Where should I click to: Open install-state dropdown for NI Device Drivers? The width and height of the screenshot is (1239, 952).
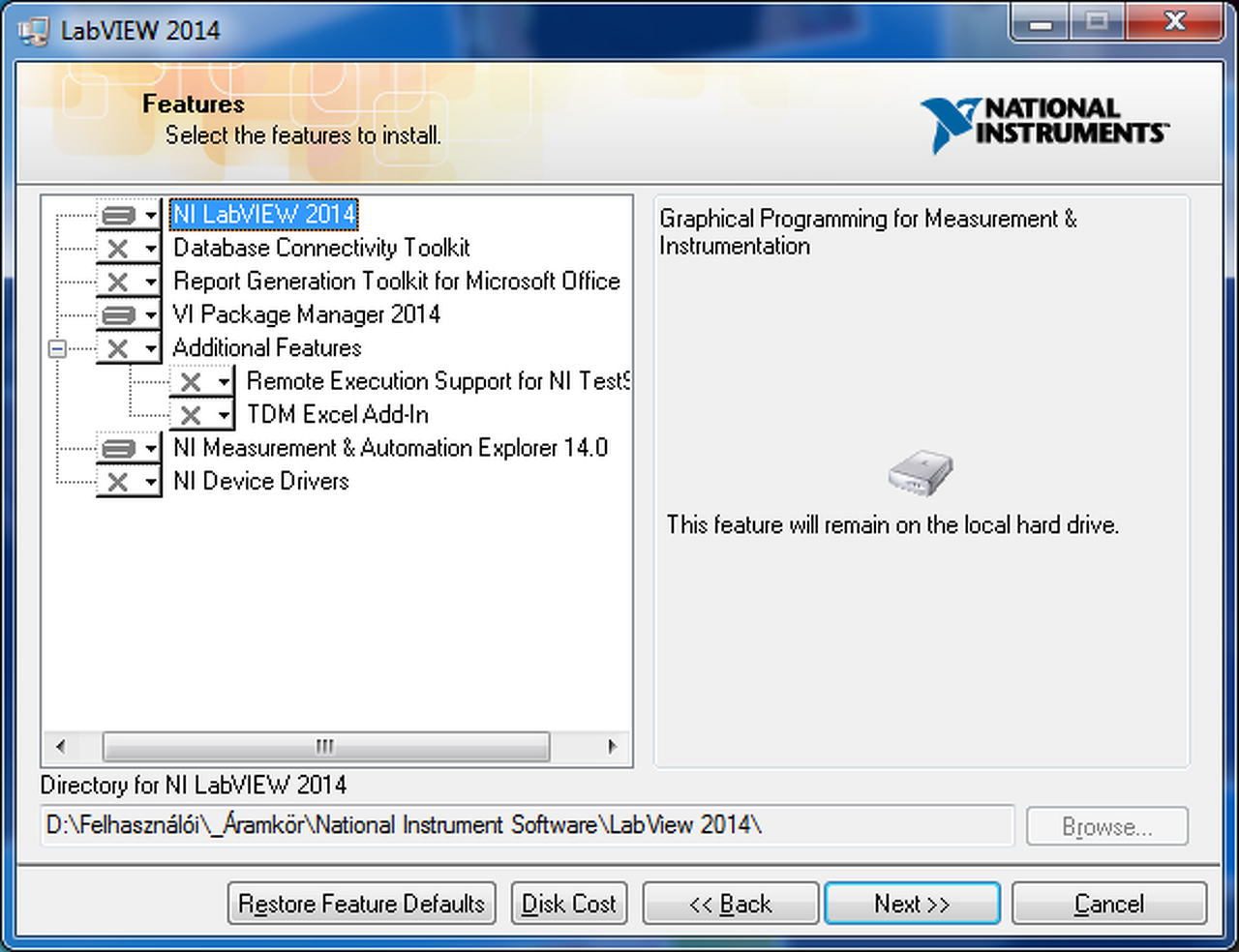[x=129, y=482]
